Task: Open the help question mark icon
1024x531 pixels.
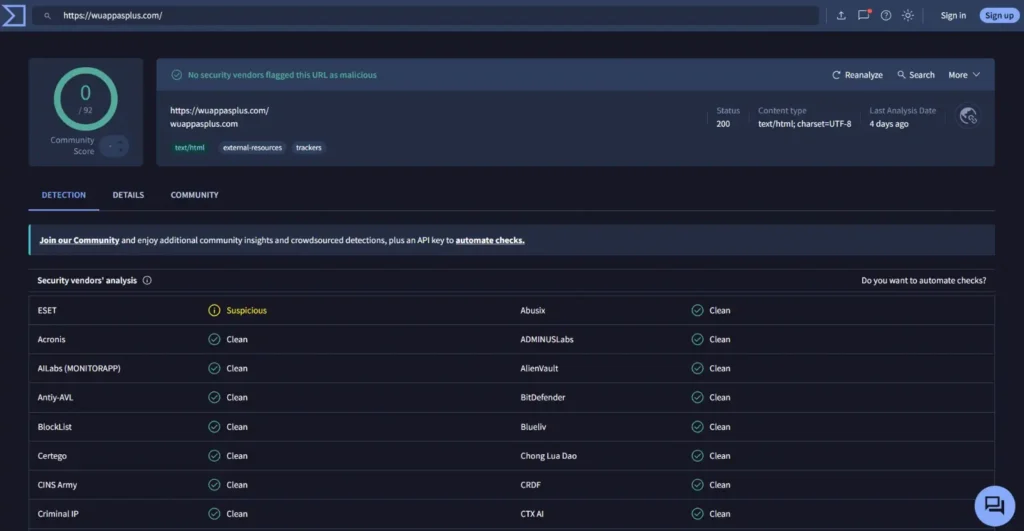Action: (886, 16)
